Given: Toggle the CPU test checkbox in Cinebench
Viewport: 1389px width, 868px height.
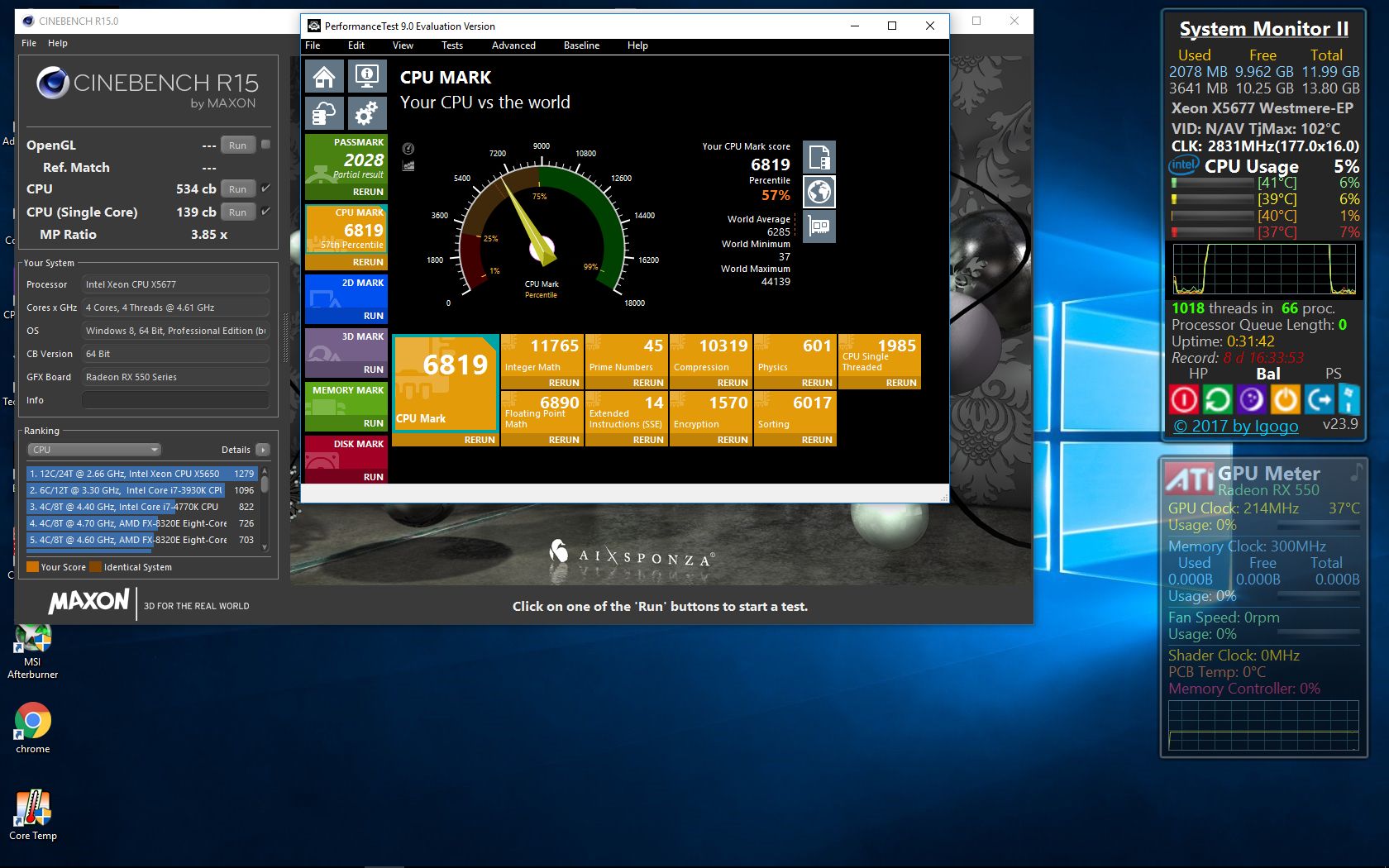Looking at the screenshot, I should 265,188.
